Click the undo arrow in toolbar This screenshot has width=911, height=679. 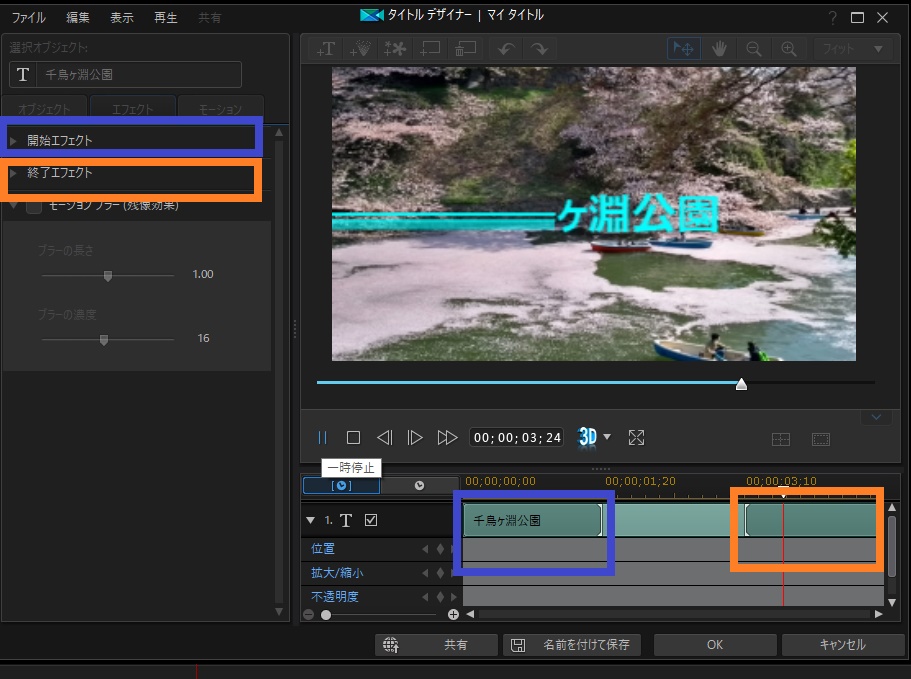pyautogui.click(x=506, y=48)
